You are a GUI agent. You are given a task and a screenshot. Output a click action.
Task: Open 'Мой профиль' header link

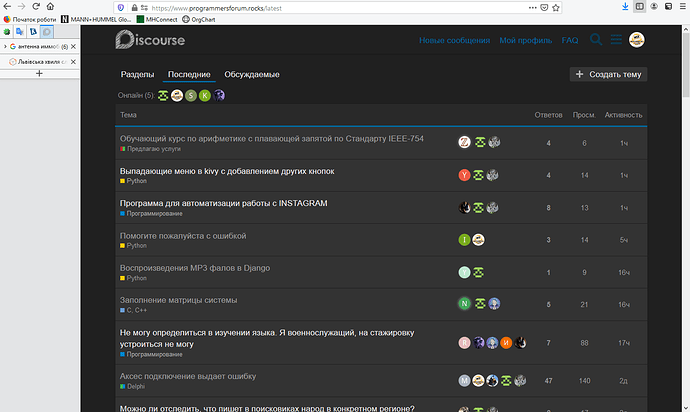(525, 40)
